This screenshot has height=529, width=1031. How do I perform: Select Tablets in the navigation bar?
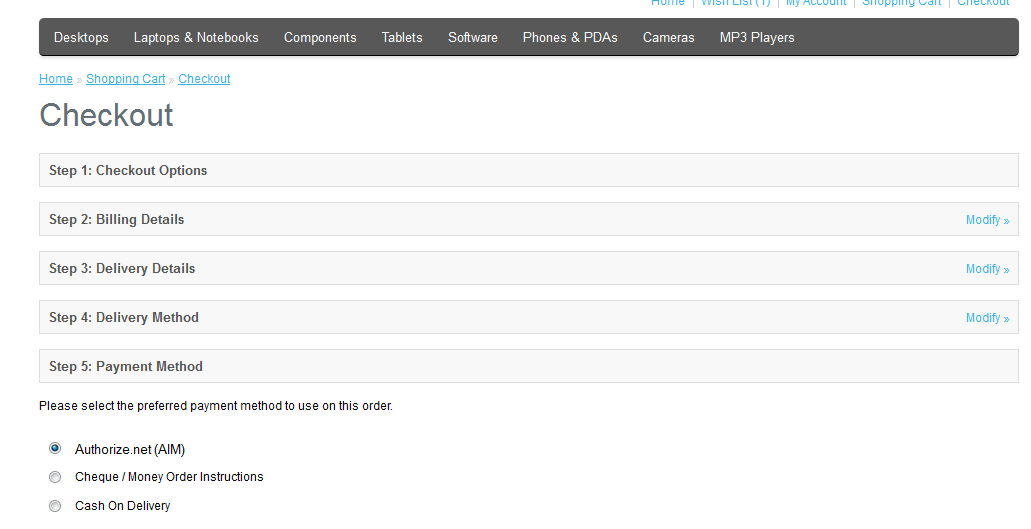pyautogui.click(x=402, y=38)
